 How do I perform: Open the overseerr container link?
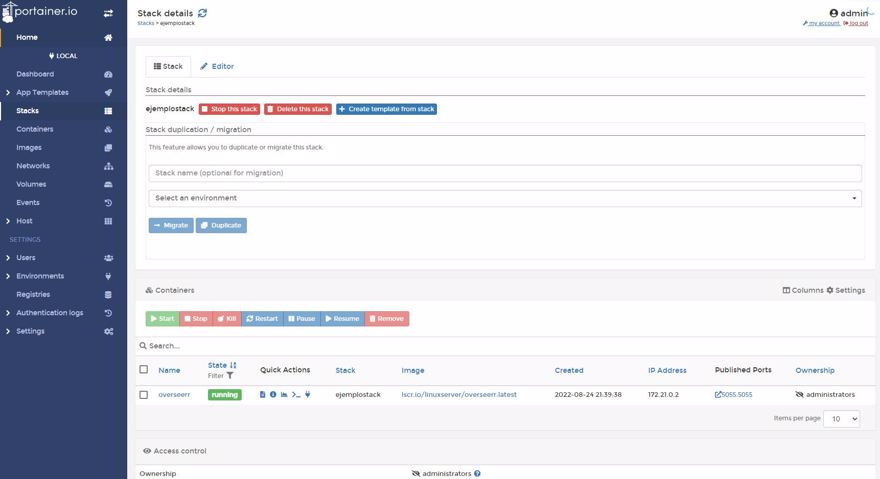click(x=174, y=395)
